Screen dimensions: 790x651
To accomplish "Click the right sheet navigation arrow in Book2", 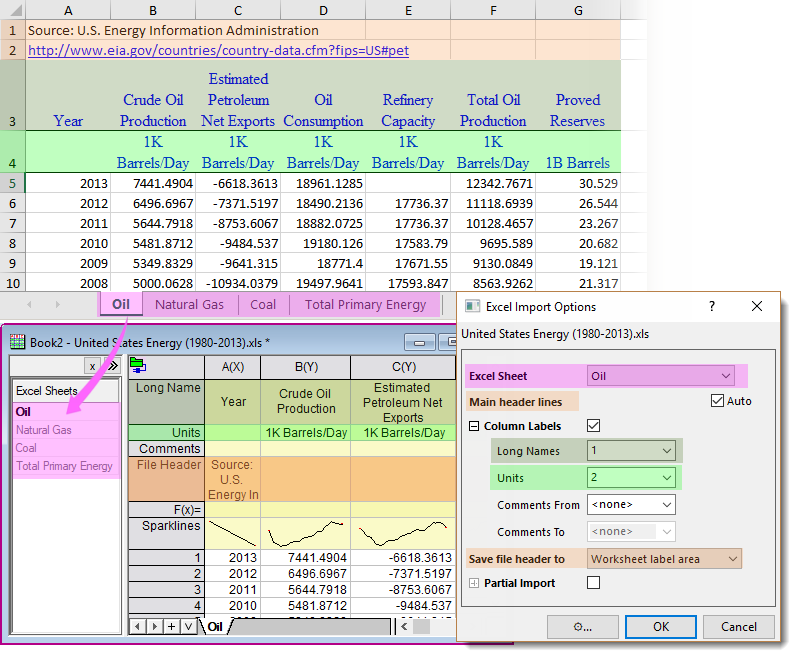I will click(155, 626).
